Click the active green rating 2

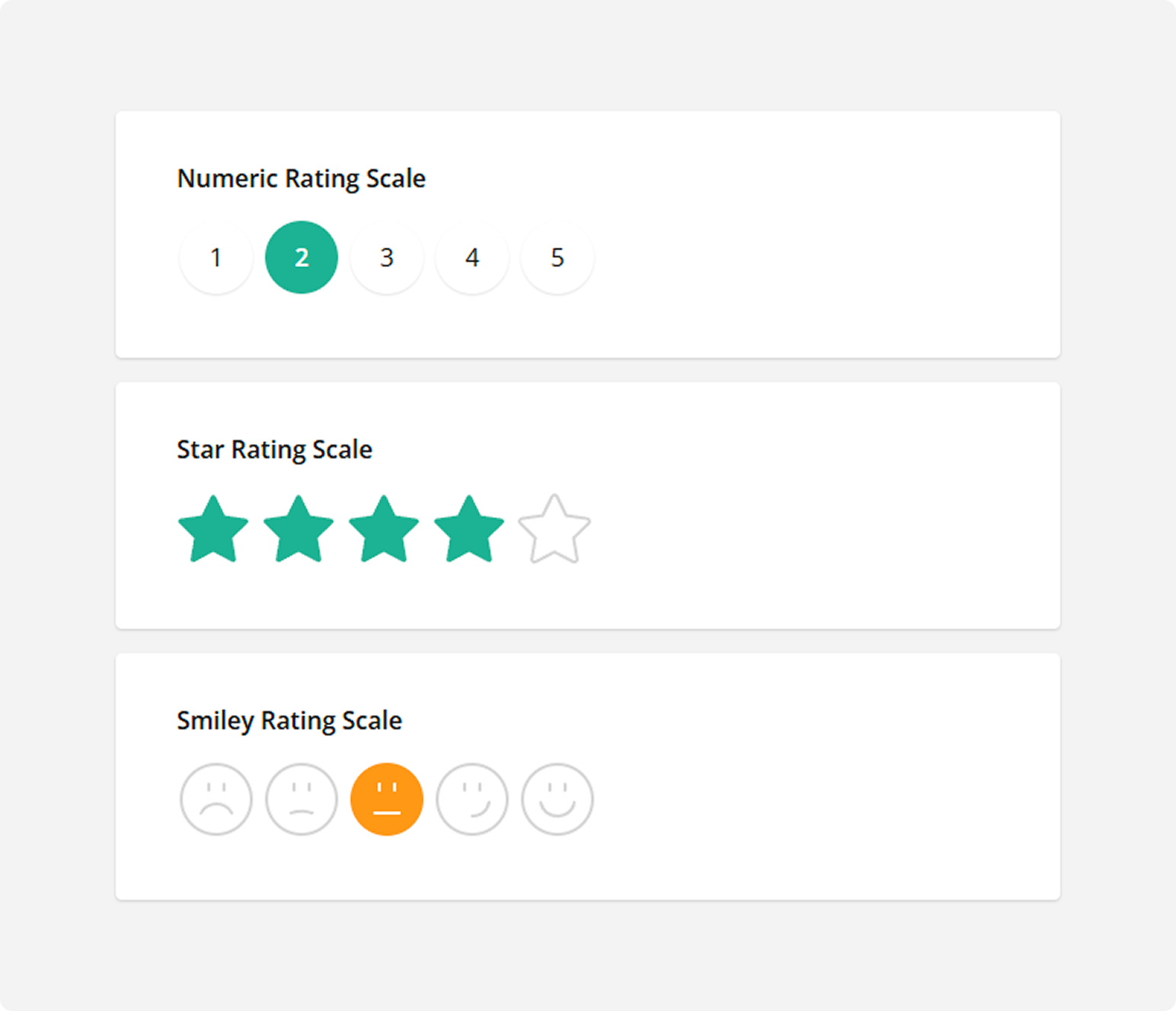pyautogui.click(x=302, y=257)
